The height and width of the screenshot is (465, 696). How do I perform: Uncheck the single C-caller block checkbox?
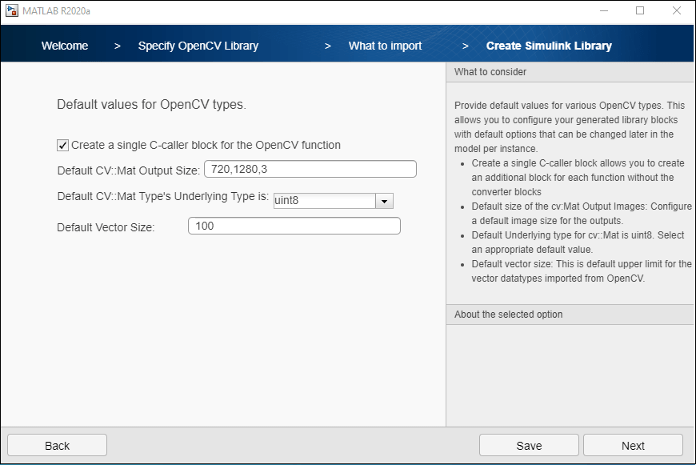tap(63, 146)
